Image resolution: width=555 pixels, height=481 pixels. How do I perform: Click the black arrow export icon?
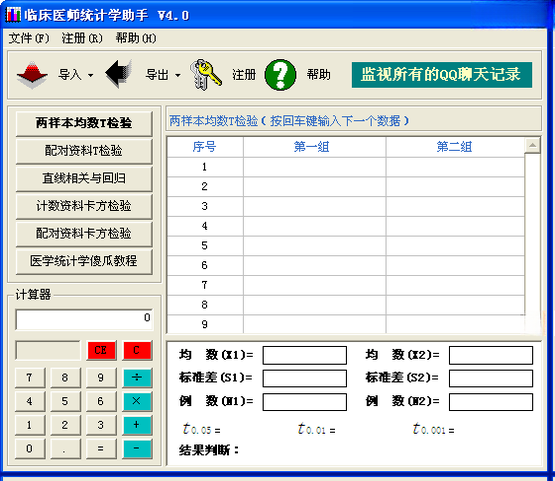119,74
